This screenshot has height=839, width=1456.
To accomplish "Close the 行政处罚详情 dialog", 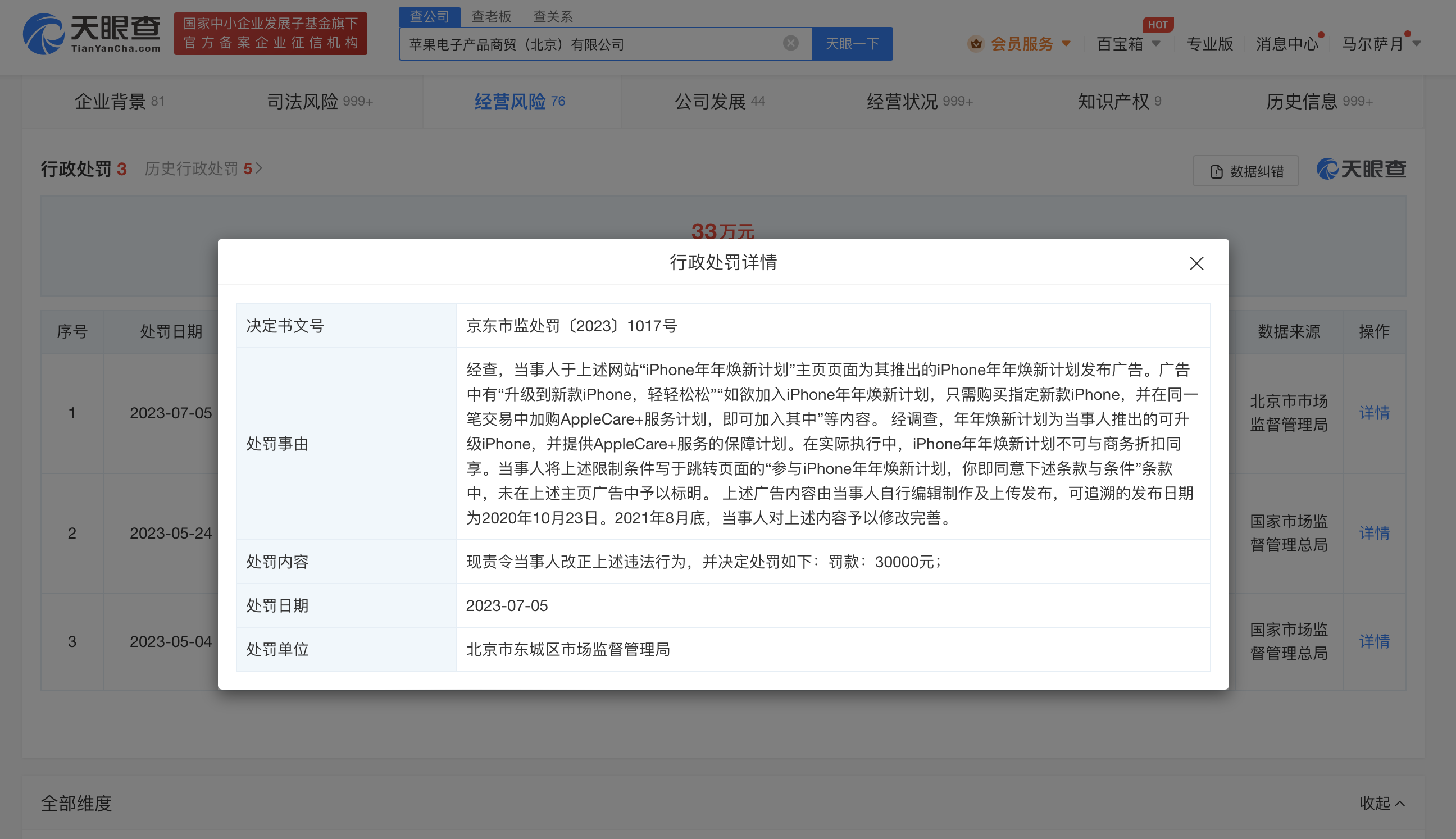I will [1196, 263].
